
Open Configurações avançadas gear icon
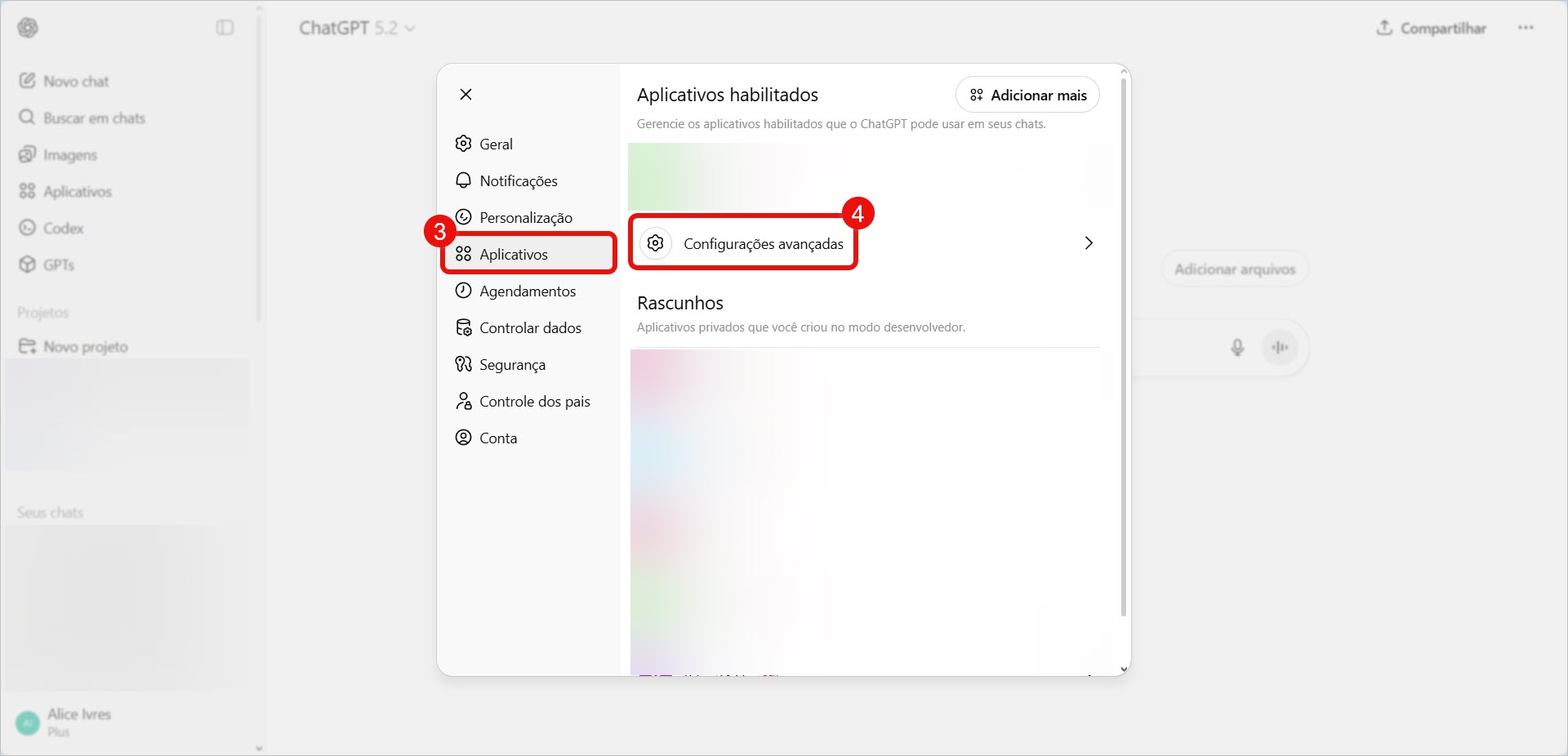(x=655, y=243)
